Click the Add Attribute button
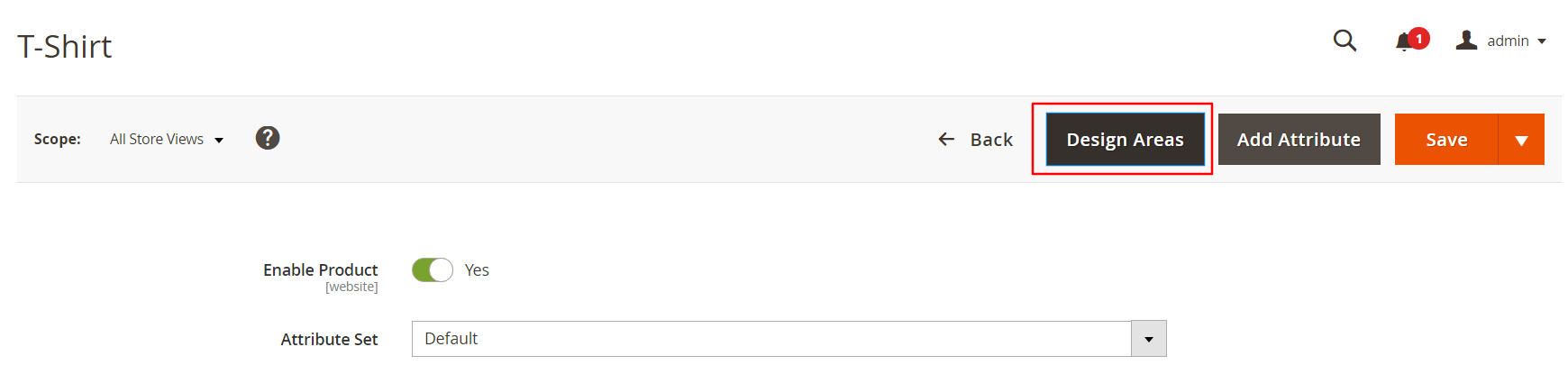 1299,140
